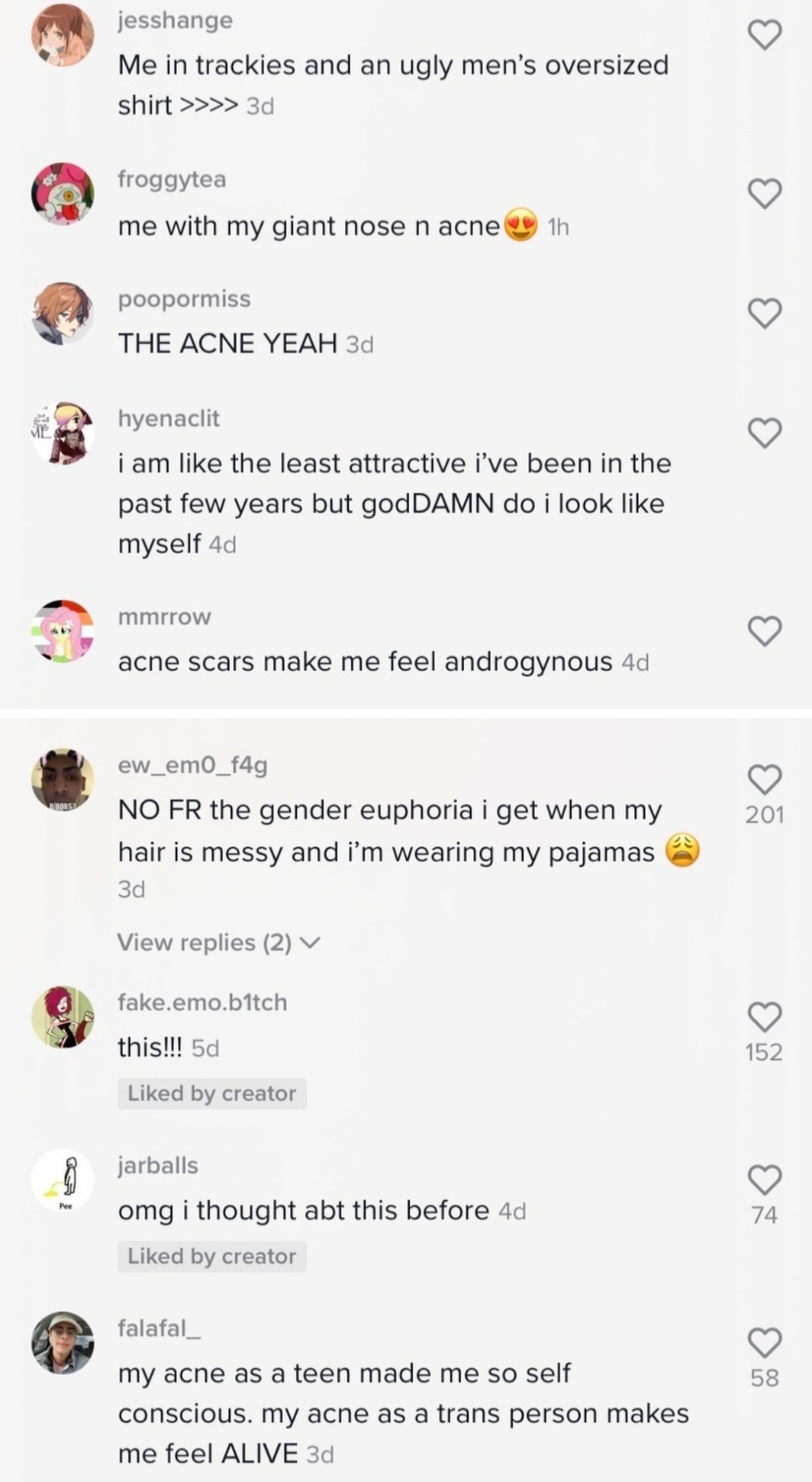Like mmrrow's acne scars comment
812x1482 pixels.
click(765, 631)
